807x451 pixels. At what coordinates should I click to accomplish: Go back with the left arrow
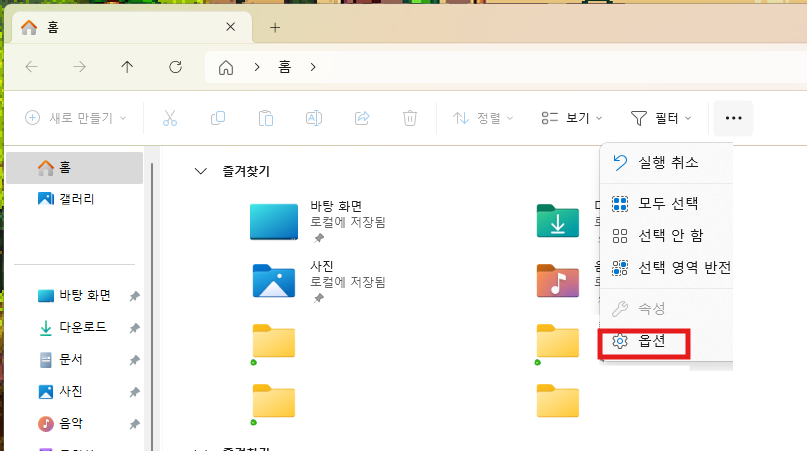pos(32,67)
